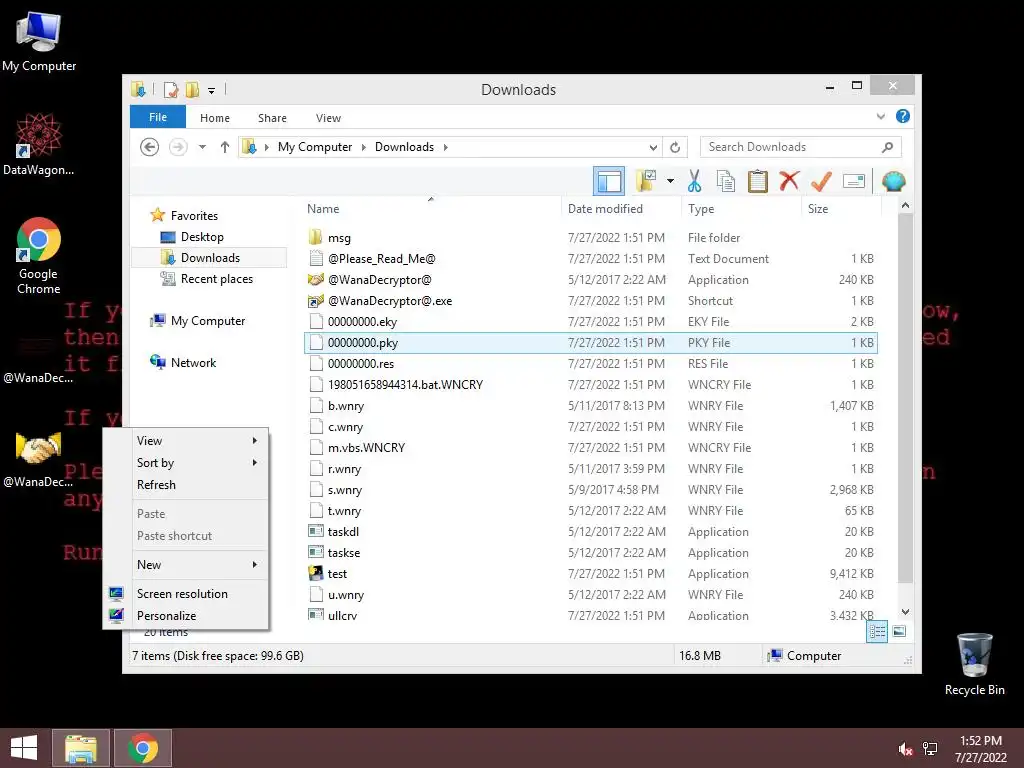Expand the Downloads breadcrumb arrow
This screenshot has height=768, width=1024.
pos(445,148)
